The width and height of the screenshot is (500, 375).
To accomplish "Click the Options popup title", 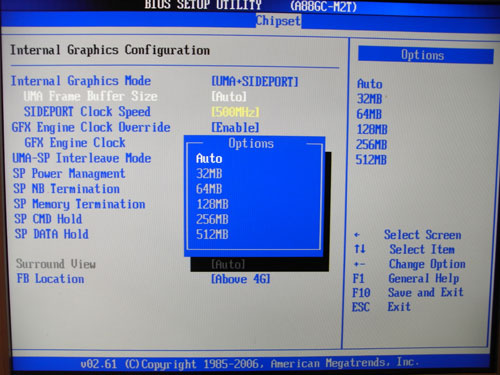I will tap(251, 143).
